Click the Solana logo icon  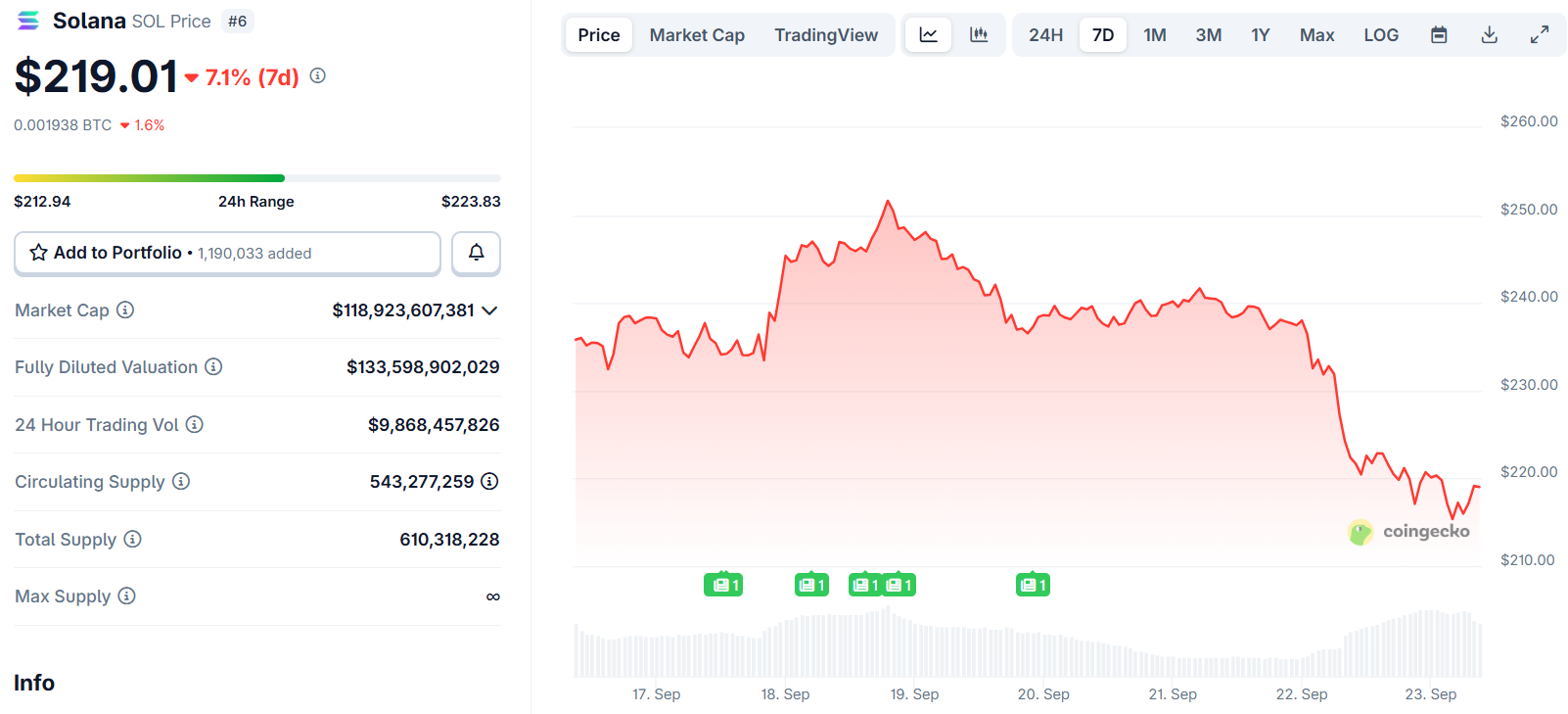tap(28, 21)
